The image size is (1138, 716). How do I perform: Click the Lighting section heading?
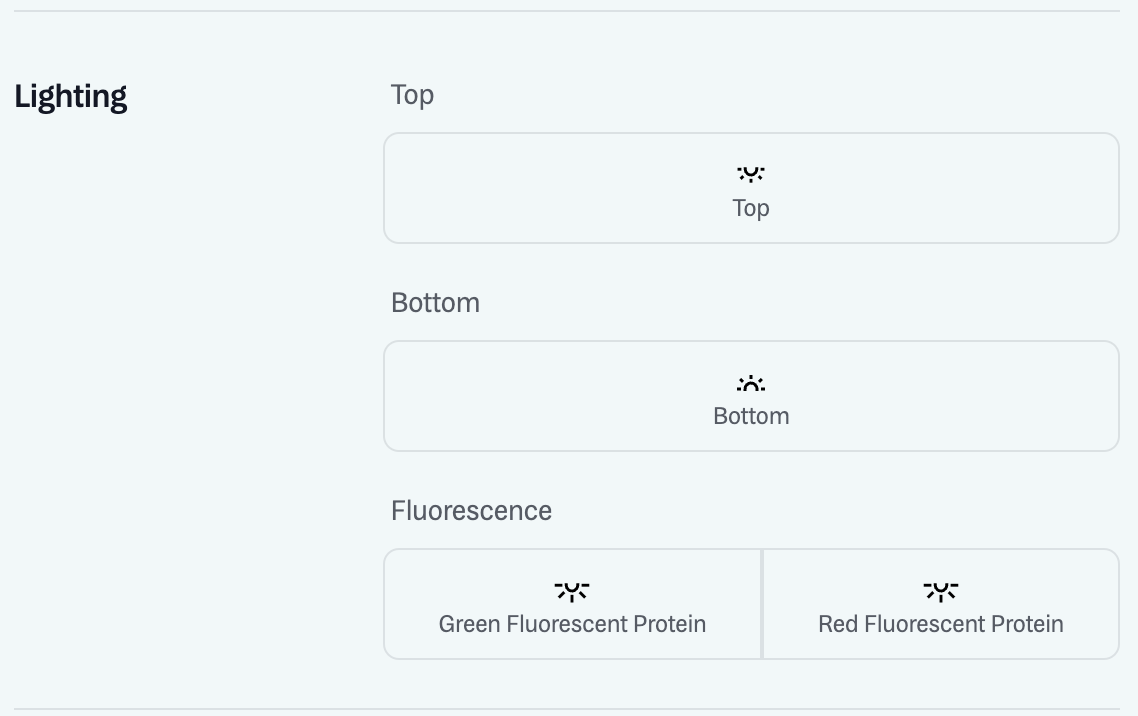(70, 96)
